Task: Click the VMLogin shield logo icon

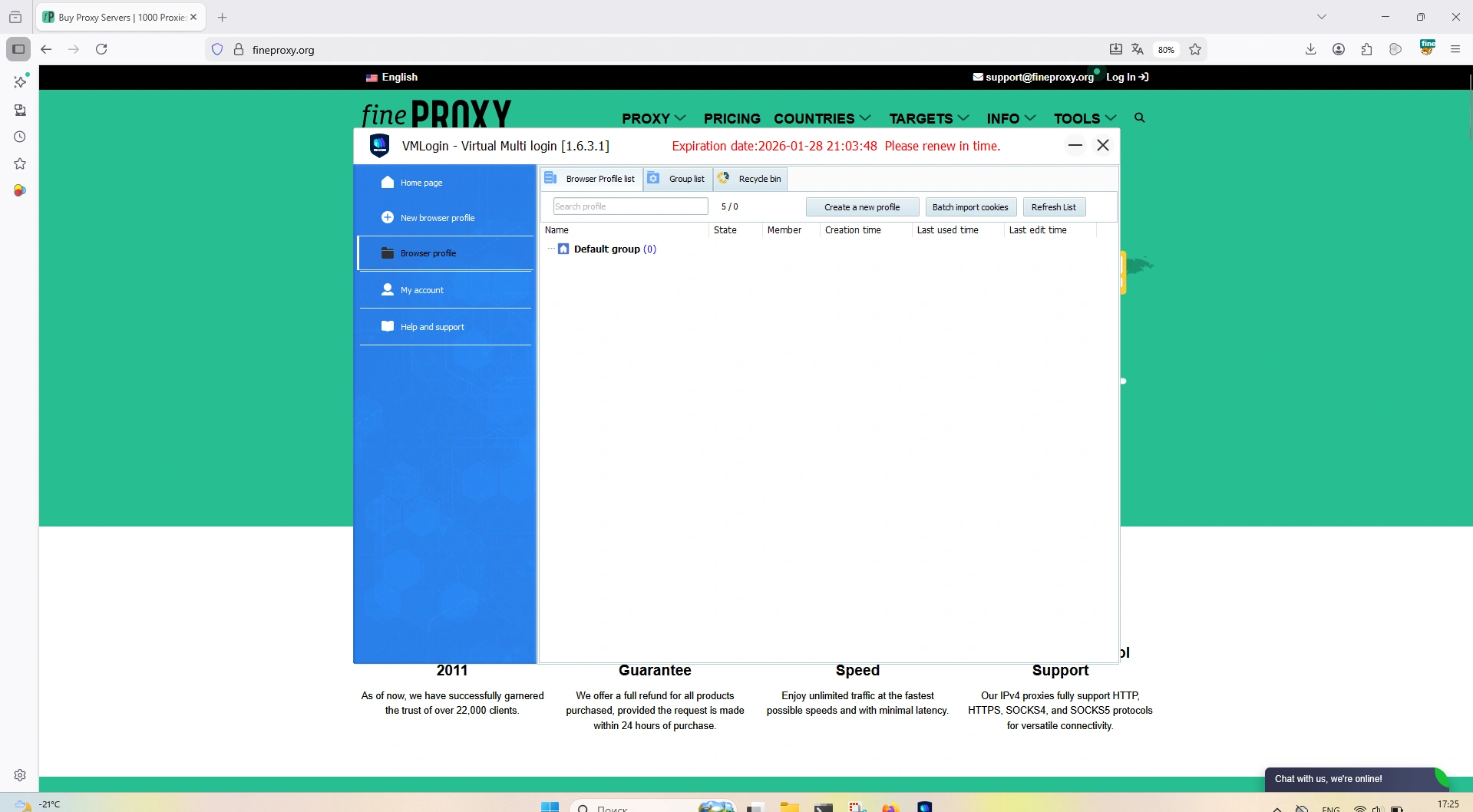Action: coord(379,145)
